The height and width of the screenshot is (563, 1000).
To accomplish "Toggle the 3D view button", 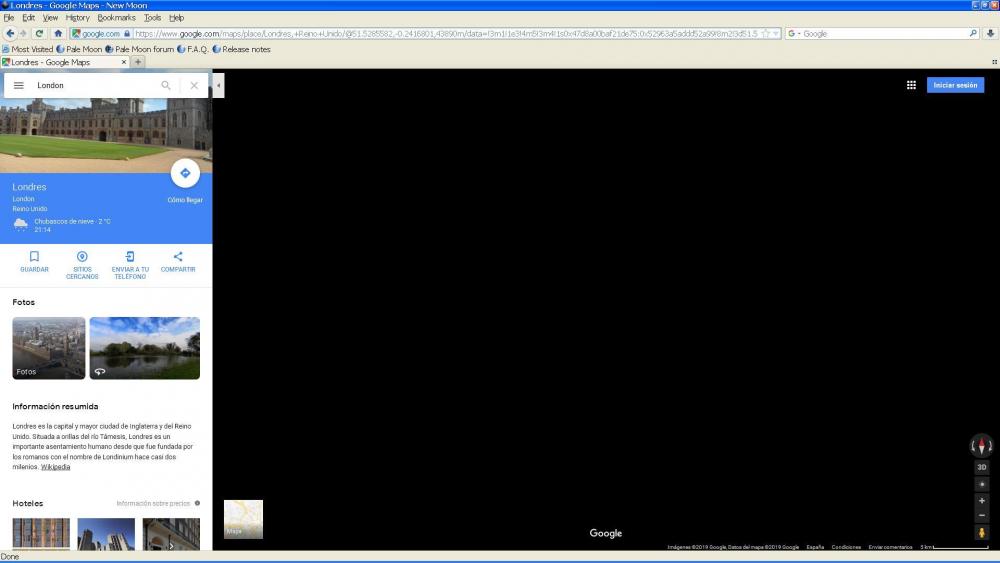I will tap(982, 467).
